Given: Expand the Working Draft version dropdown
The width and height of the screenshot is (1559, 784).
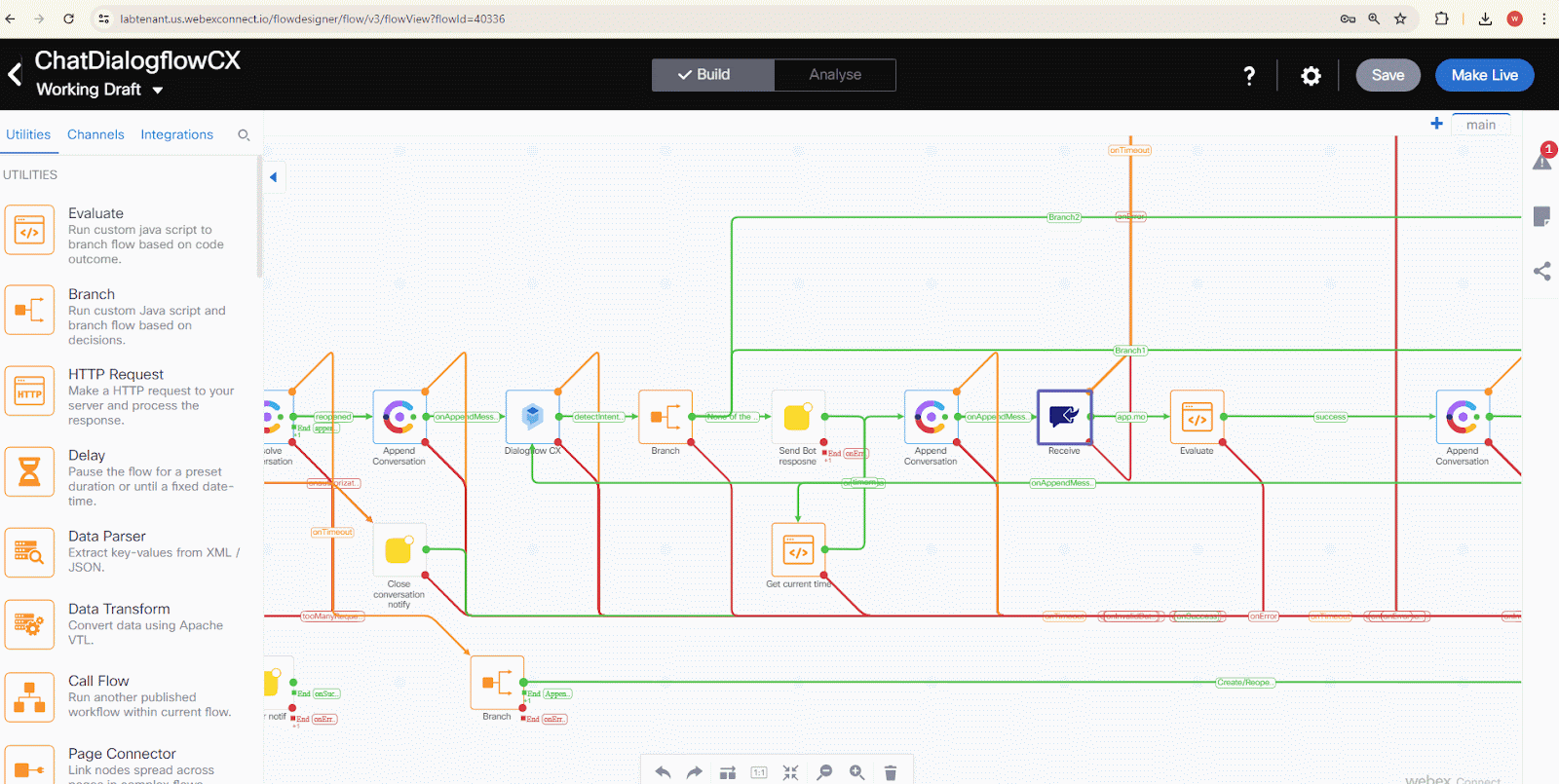Looking at the screenshot, I should pyautogui.click(x=157, y=91).
